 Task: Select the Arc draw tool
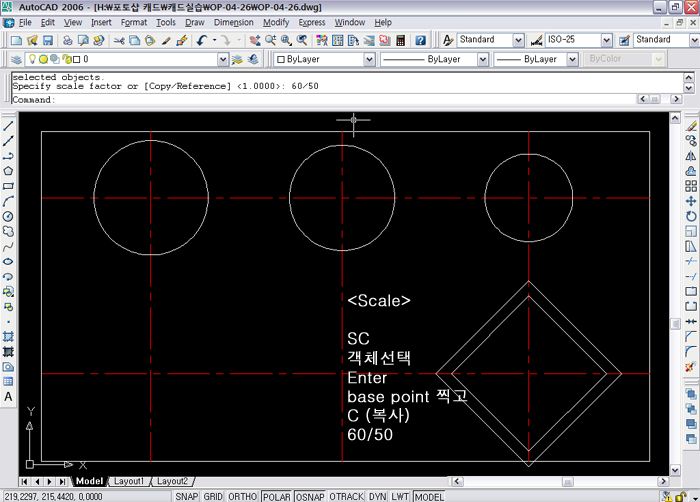tap(8, 201)
